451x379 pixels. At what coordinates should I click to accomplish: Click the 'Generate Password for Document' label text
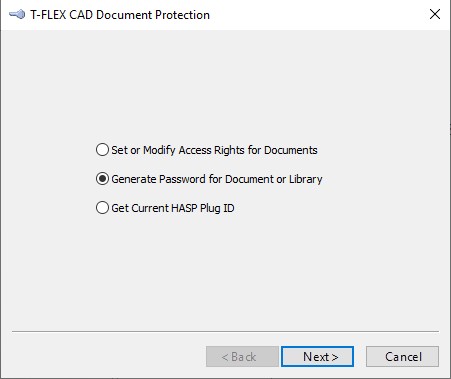pyautogui.click(x=193, y=179)
